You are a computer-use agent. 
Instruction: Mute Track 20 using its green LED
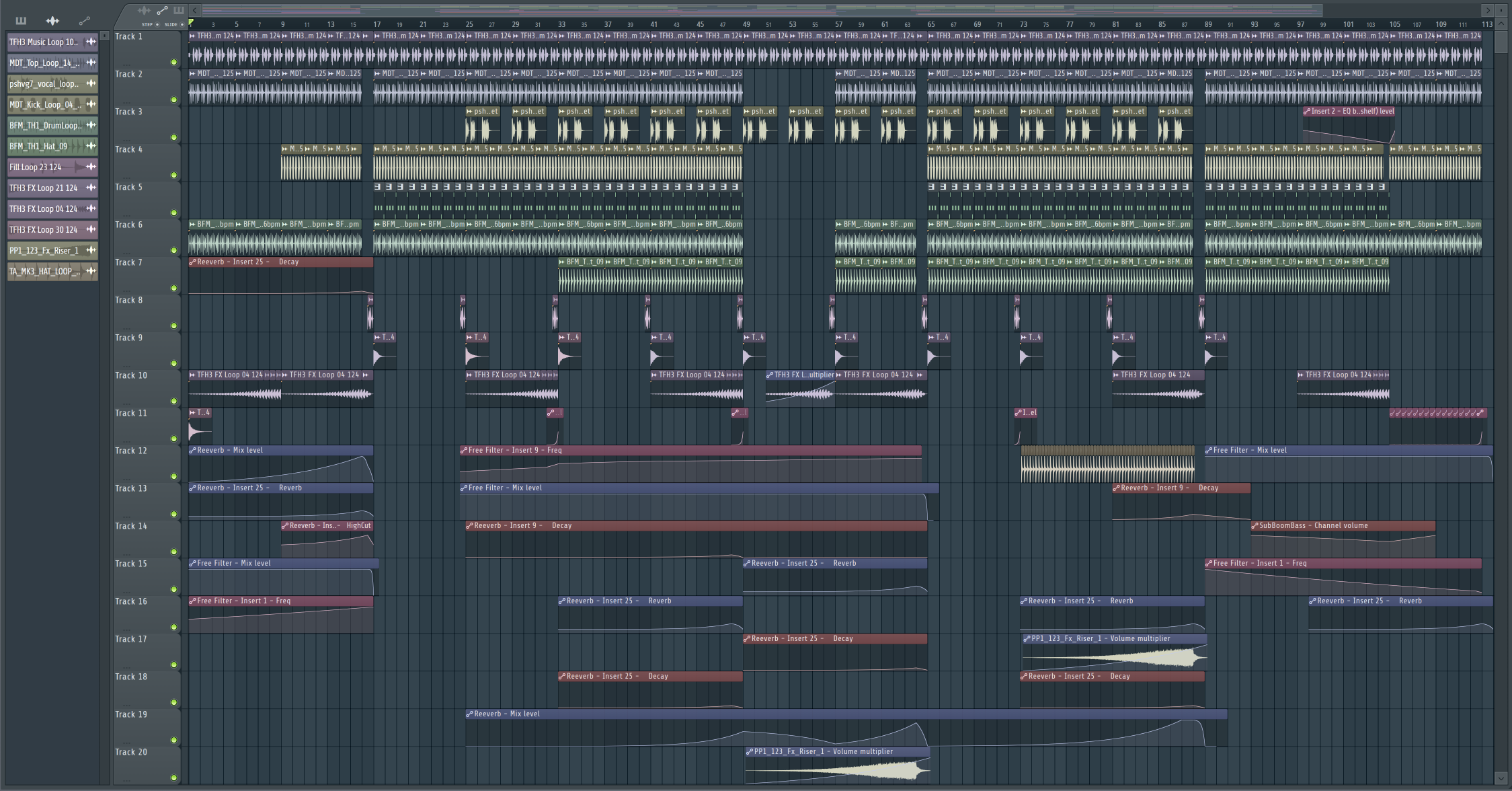pos(173,778)
